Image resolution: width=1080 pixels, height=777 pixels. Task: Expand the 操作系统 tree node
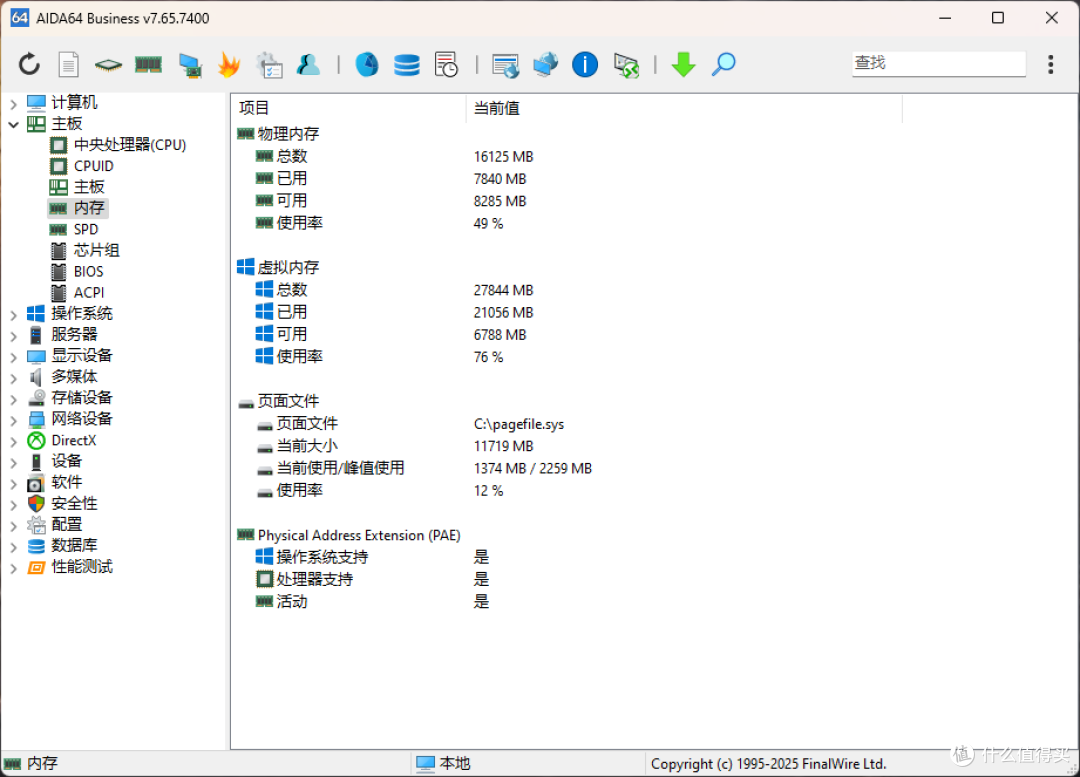[14, 315]
